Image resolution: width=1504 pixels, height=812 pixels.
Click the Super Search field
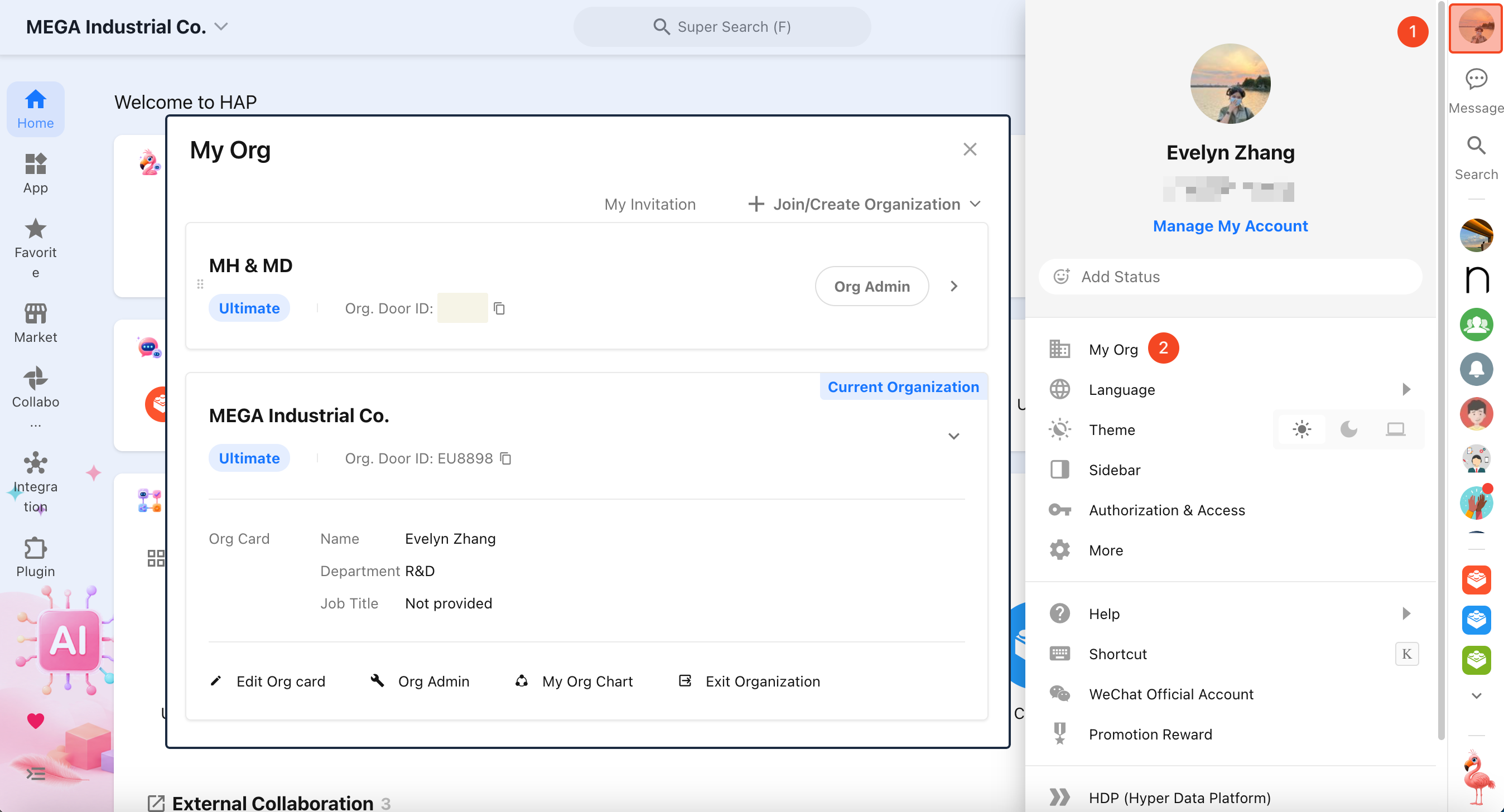[722, 27]
